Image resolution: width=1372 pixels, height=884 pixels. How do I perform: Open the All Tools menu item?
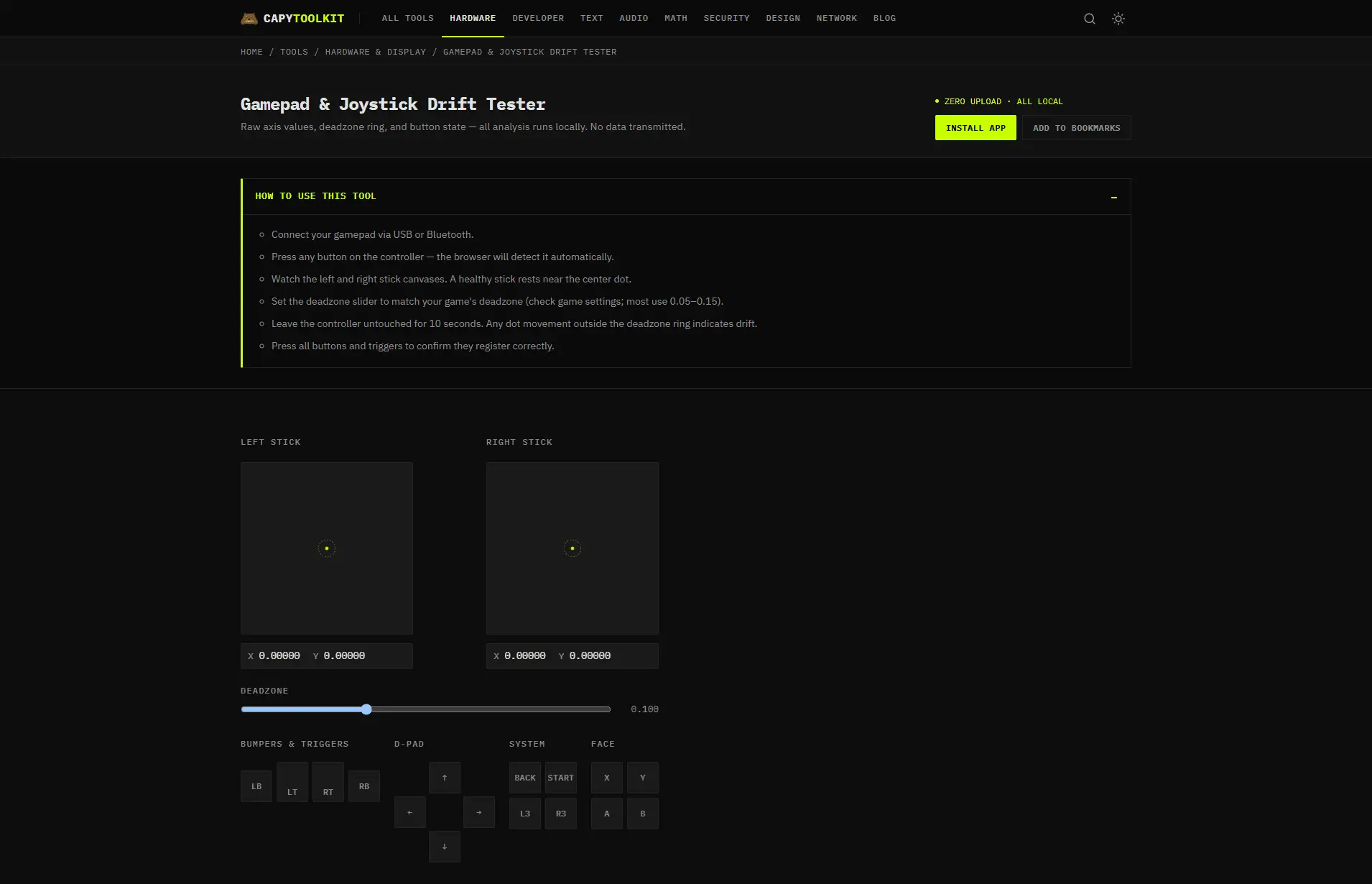[408, 18]
